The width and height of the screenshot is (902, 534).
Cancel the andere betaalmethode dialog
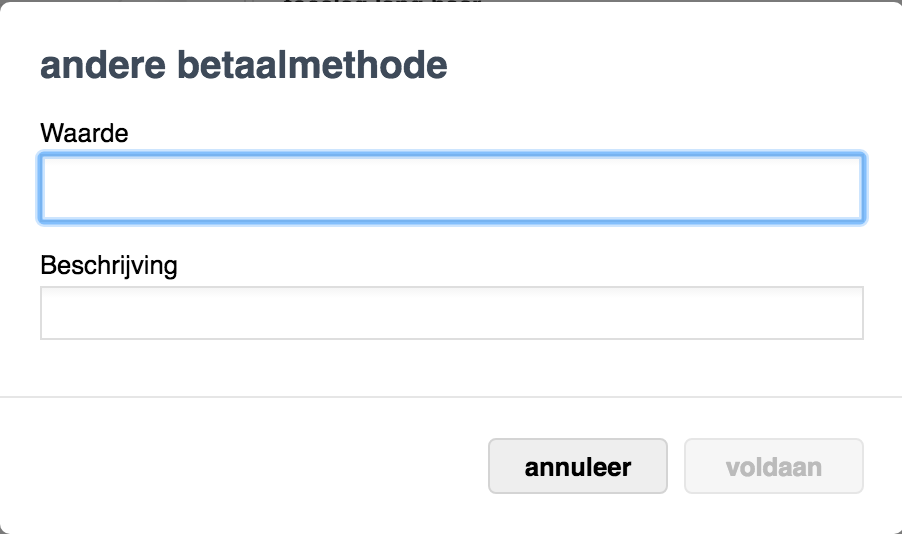coord(577,466)
